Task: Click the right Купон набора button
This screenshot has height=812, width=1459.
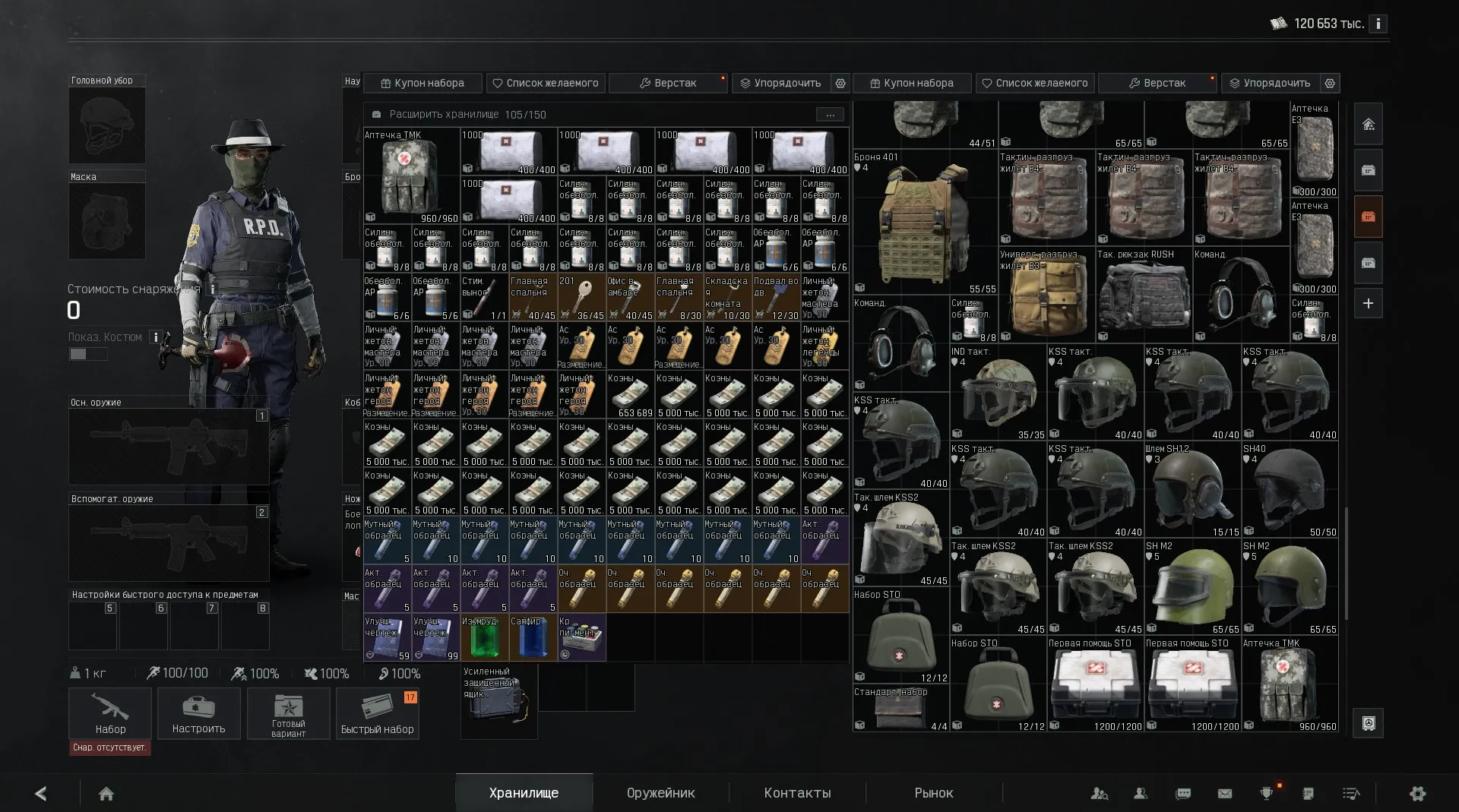Action: point(912,83)
